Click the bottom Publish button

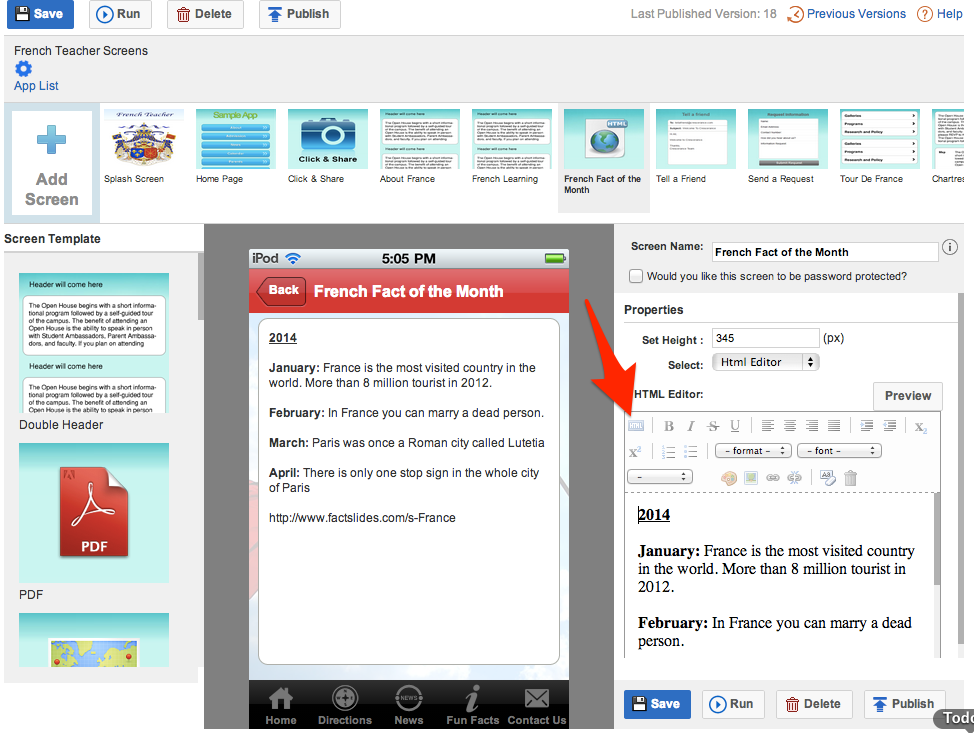pos(904,704)
